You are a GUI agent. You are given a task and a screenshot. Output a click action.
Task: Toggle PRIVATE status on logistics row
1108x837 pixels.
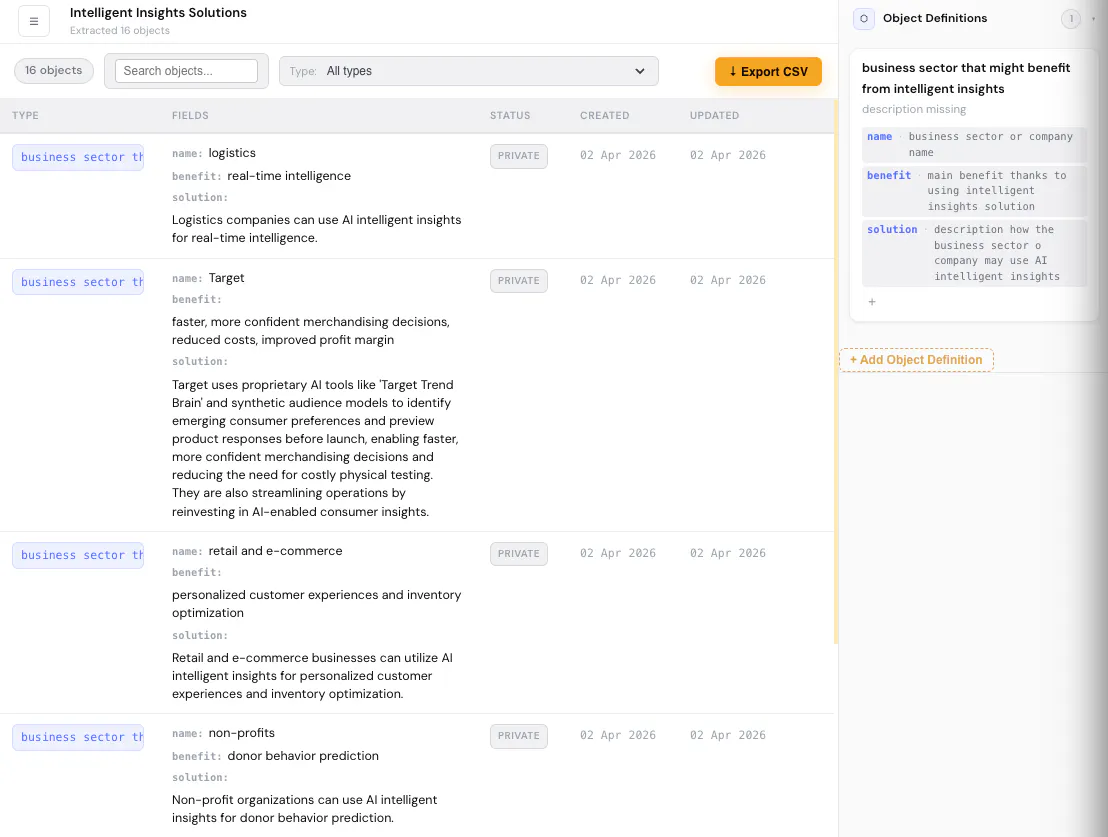click(519, 156)
